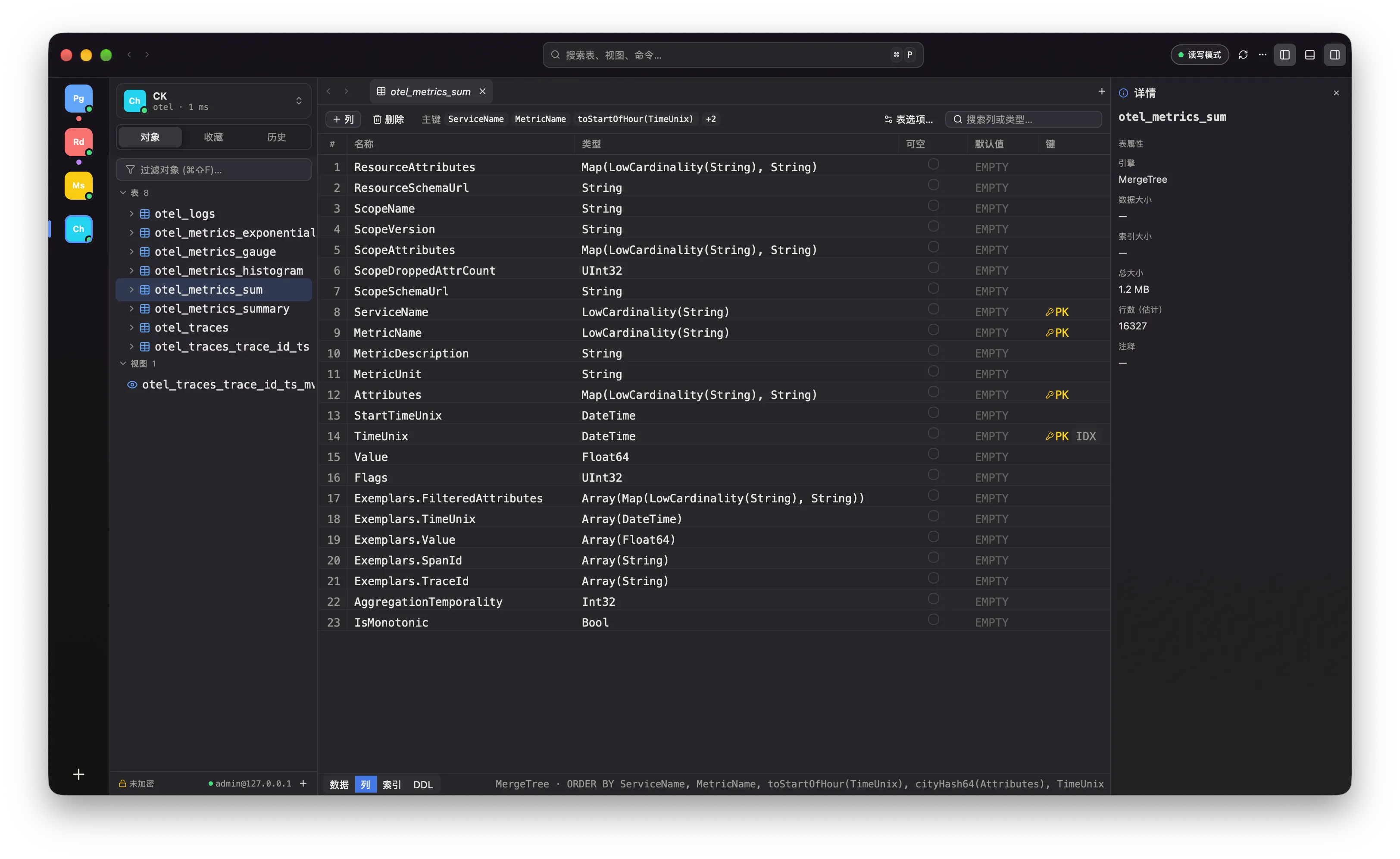This screenshot has width=1400, height=859.
Task: Toggle the right details panel icon
Action: (x=1334, y=55)
